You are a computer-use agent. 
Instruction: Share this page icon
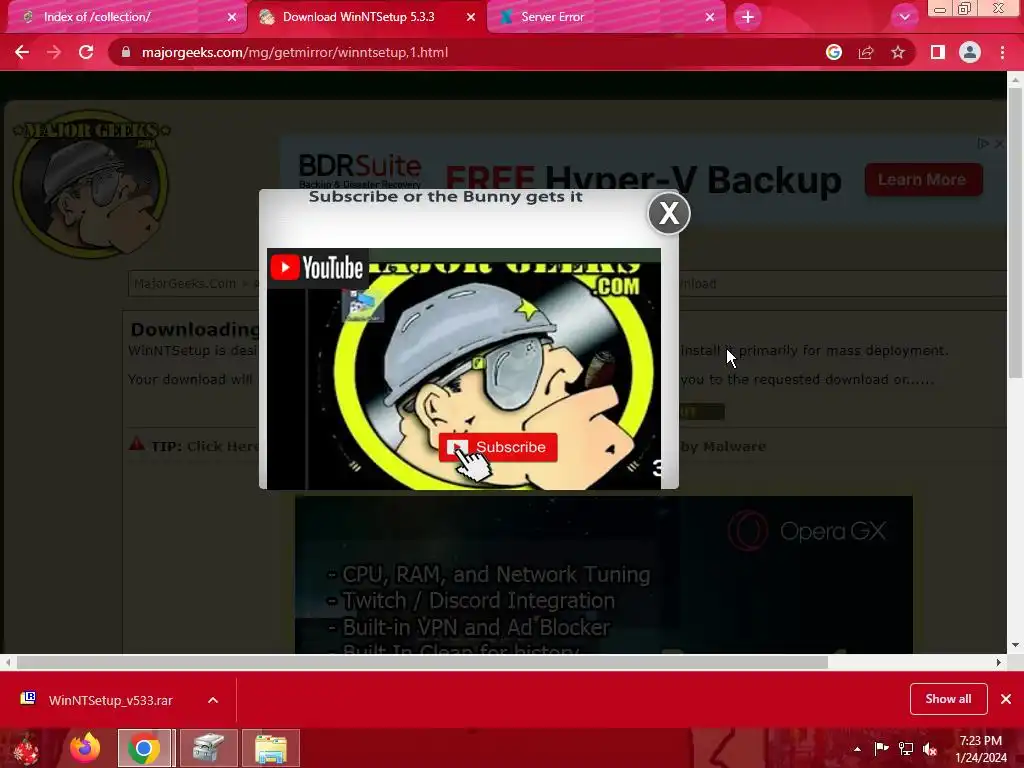coord(866,52)
